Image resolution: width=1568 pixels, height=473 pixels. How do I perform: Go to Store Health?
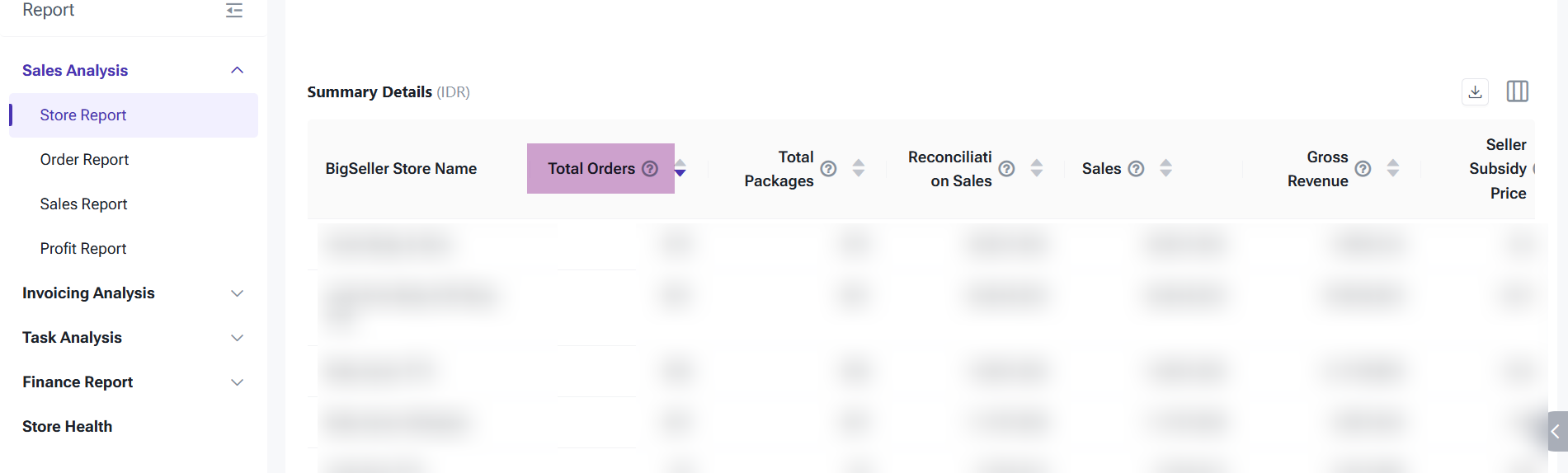click(x=68, y=427)
